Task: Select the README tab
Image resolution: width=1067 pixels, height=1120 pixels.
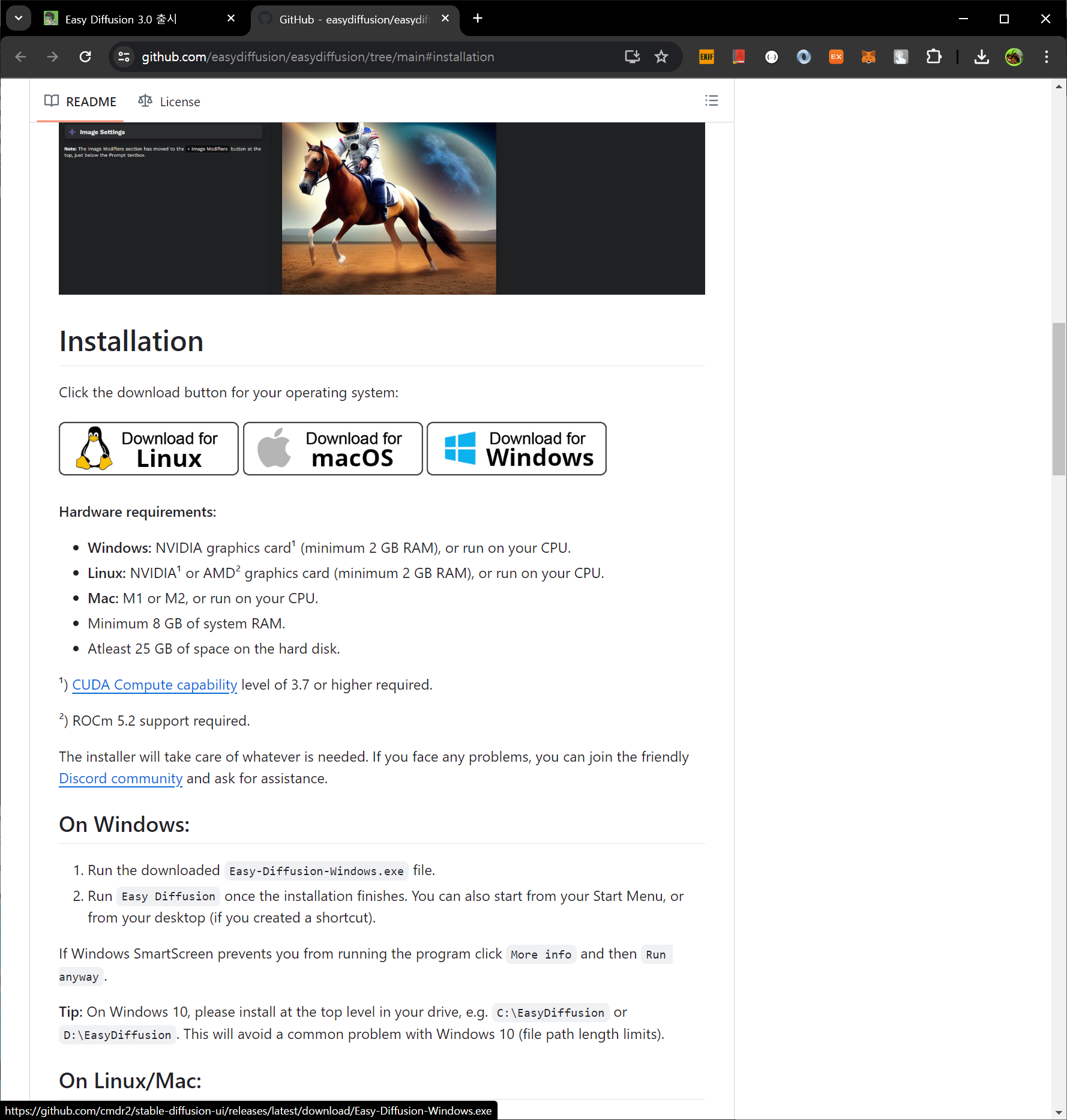Action: tap(80, 101)
